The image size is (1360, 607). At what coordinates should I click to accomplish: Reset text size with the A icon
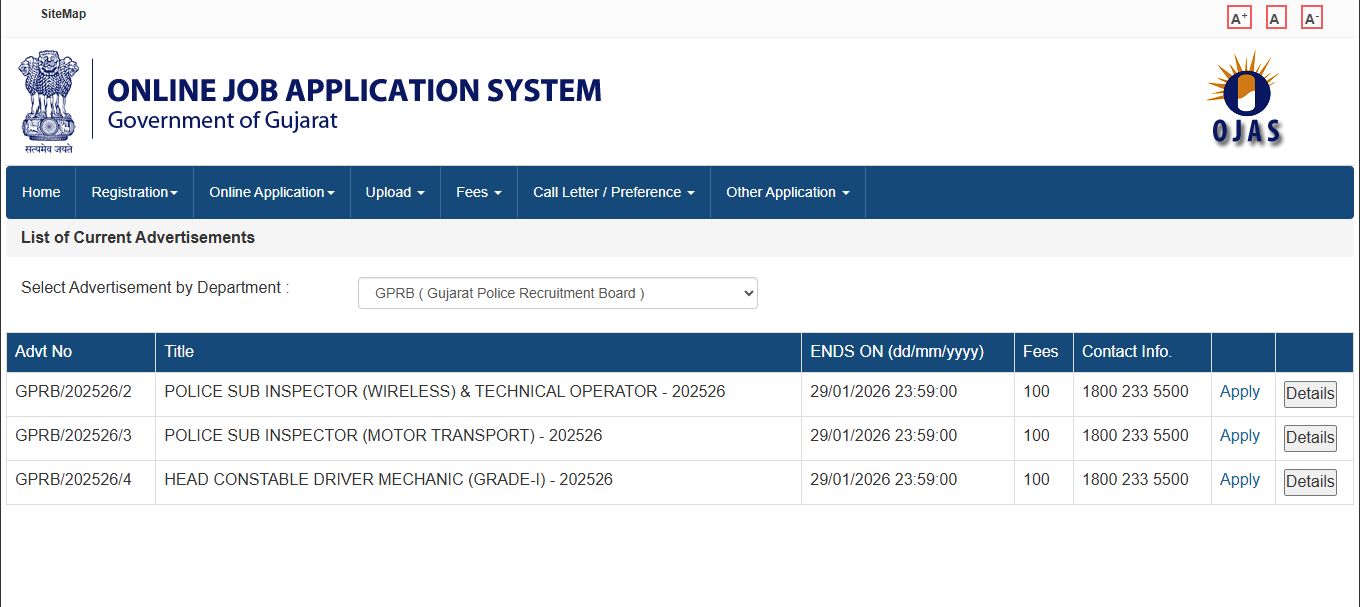click(1275, 17)
